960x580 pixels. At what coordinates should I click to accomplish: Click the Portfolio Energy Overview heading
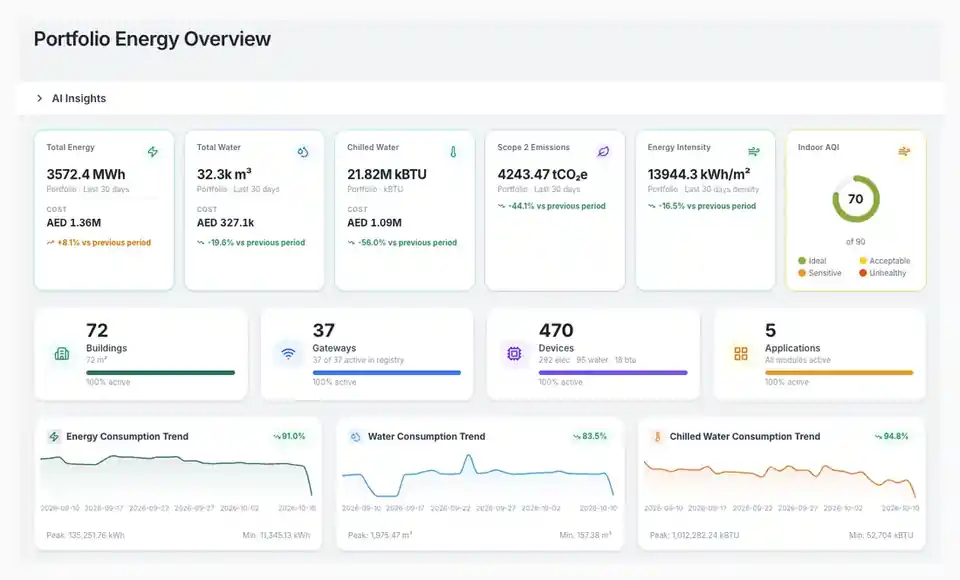152,39
